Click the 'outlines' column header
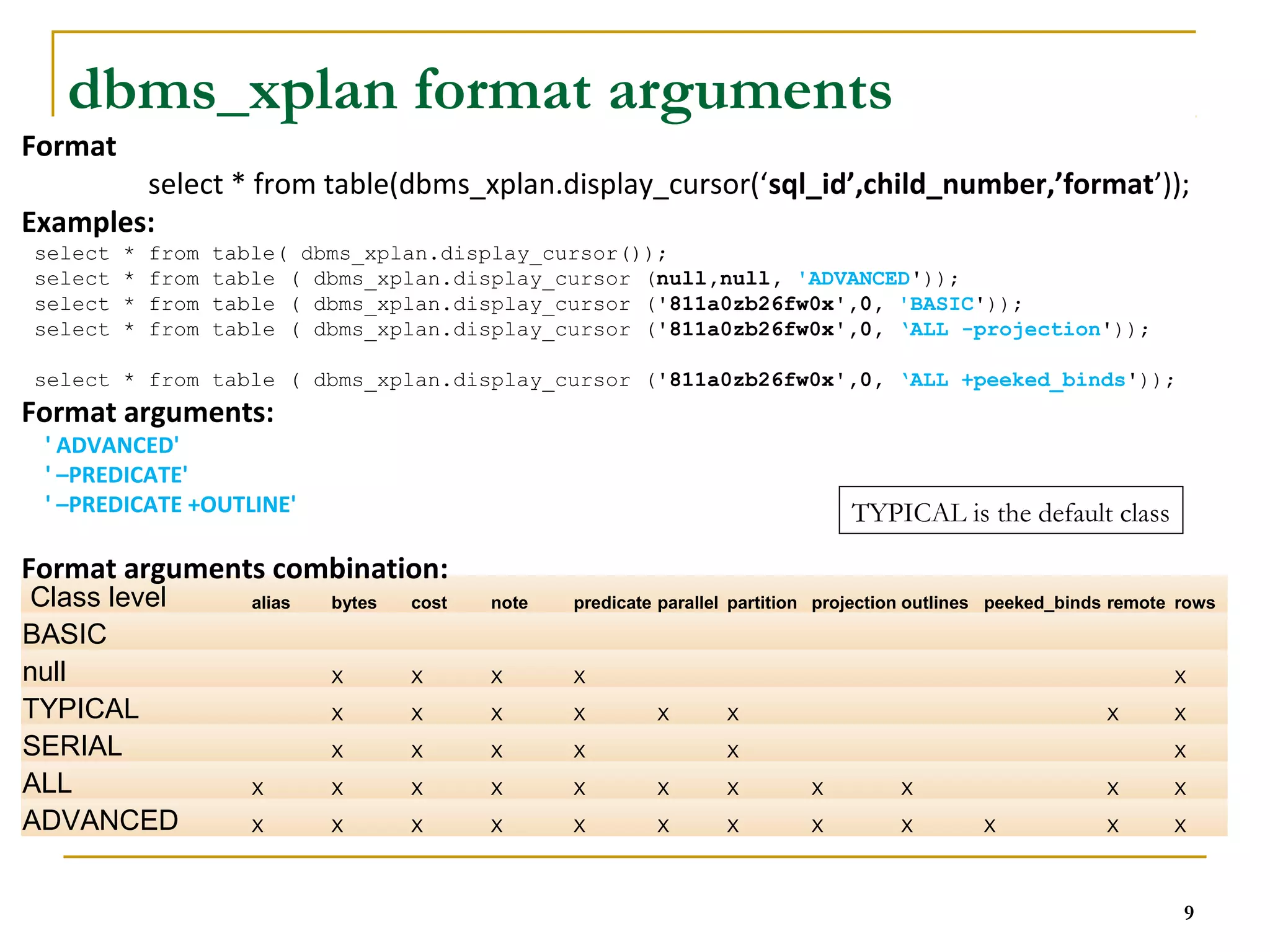This screenshot has height=952, width=1270. point(935,603)
